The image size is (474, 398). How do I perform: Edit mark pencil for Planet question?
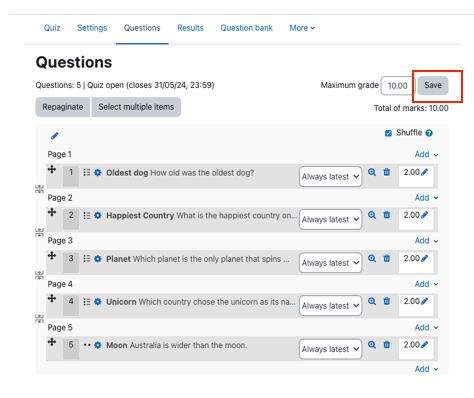424,258
